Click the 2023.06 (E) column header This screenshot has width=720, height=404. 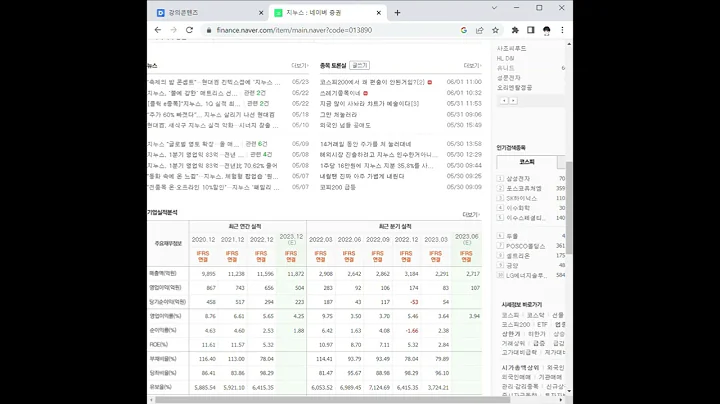point(467,239)
